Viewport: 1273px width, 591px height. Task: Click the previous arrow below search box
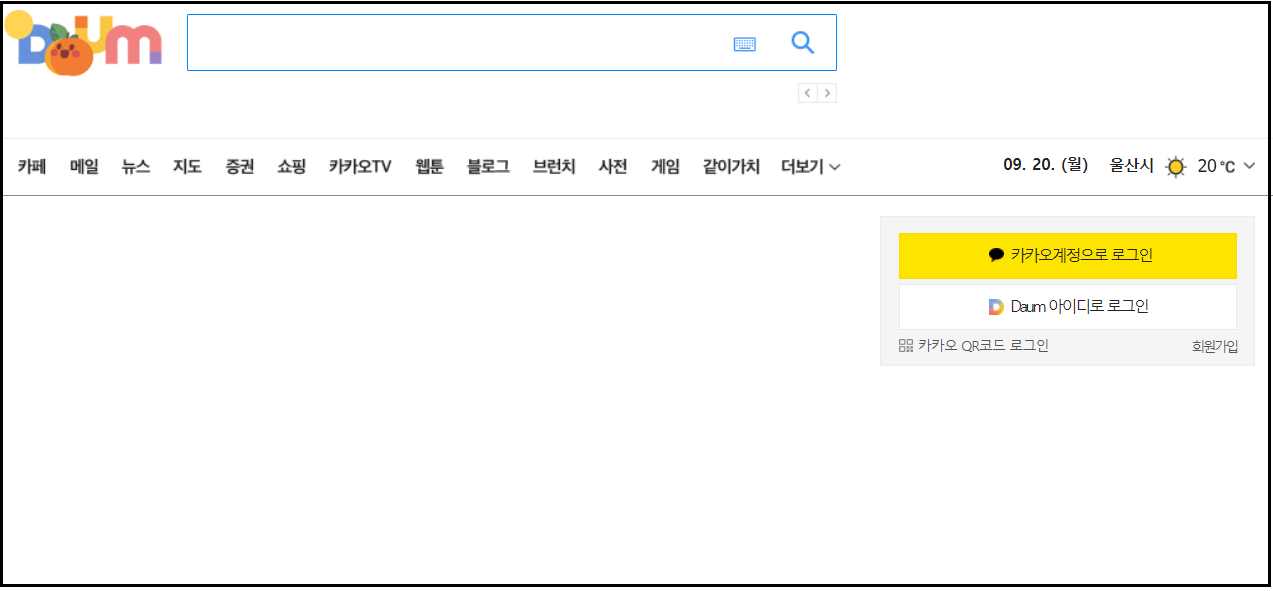808,93
